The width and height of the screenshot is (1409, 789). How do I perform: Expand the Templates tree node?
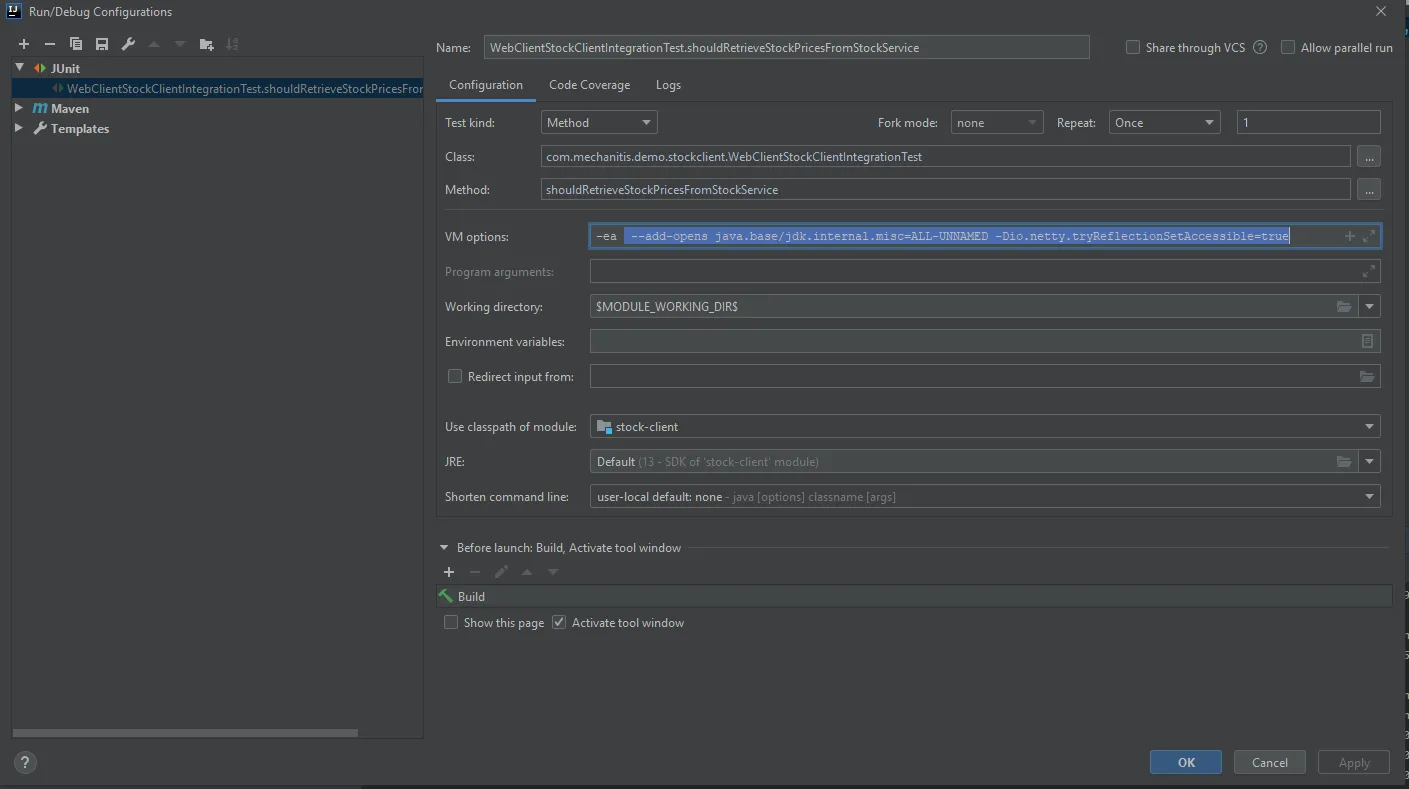pyautogui.click(x=19, y=128)
